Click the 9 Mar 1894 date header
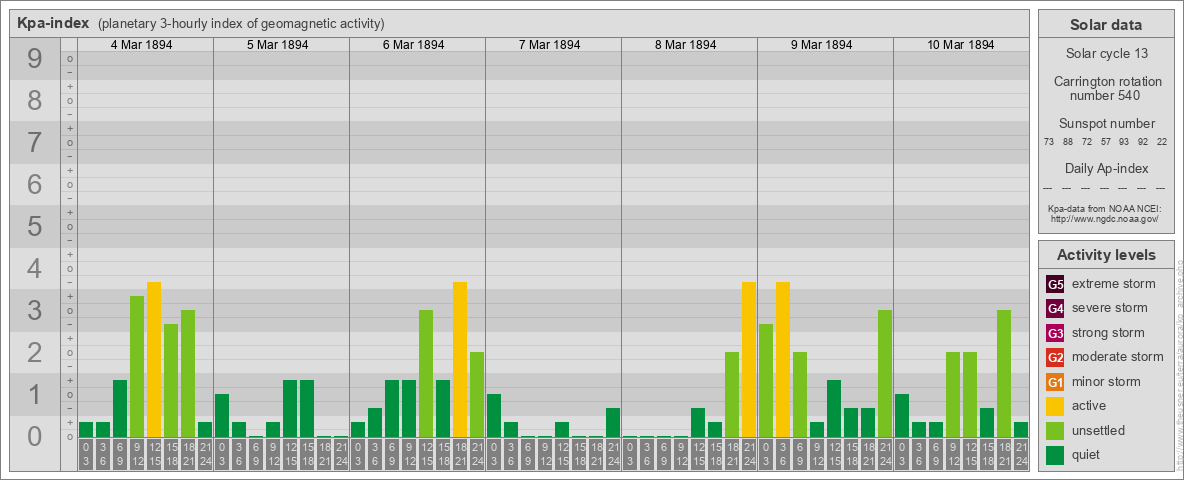The width and height of the screenshot is (1184, 480). (821, 45)
